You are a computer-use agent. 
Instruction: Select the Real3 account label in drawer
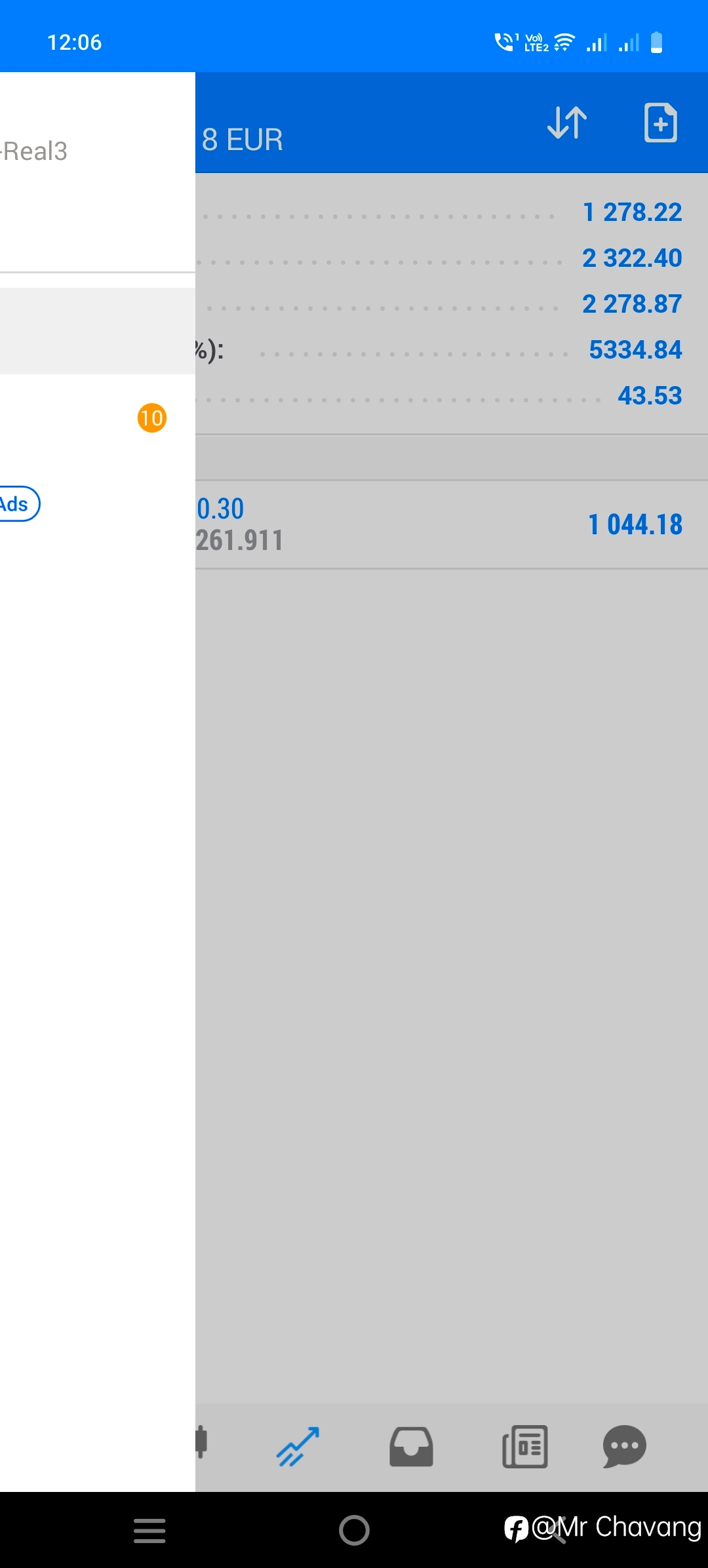pos(34,151)
